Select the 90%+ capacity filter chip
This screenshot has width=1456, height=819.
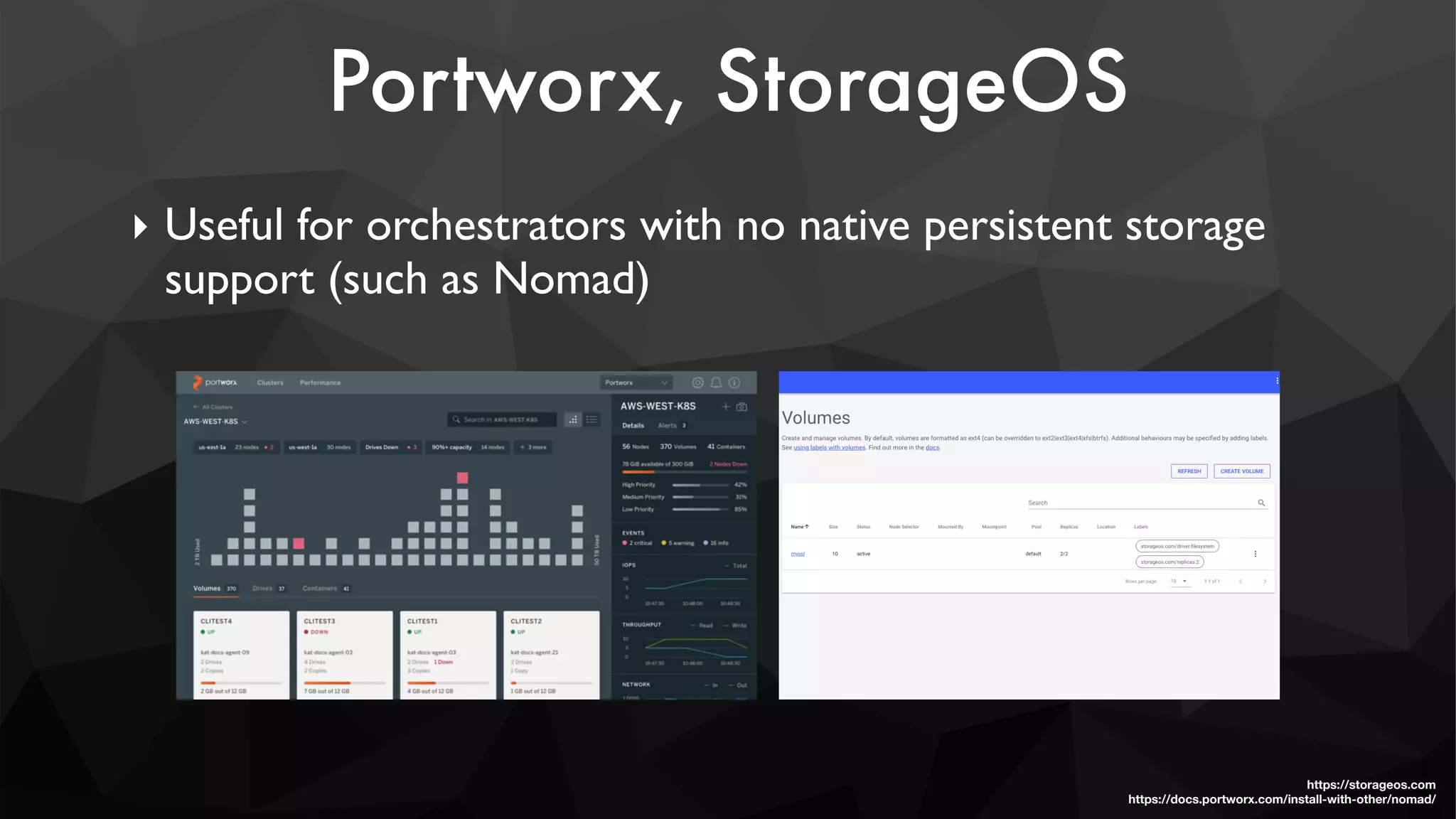point(468,447)
